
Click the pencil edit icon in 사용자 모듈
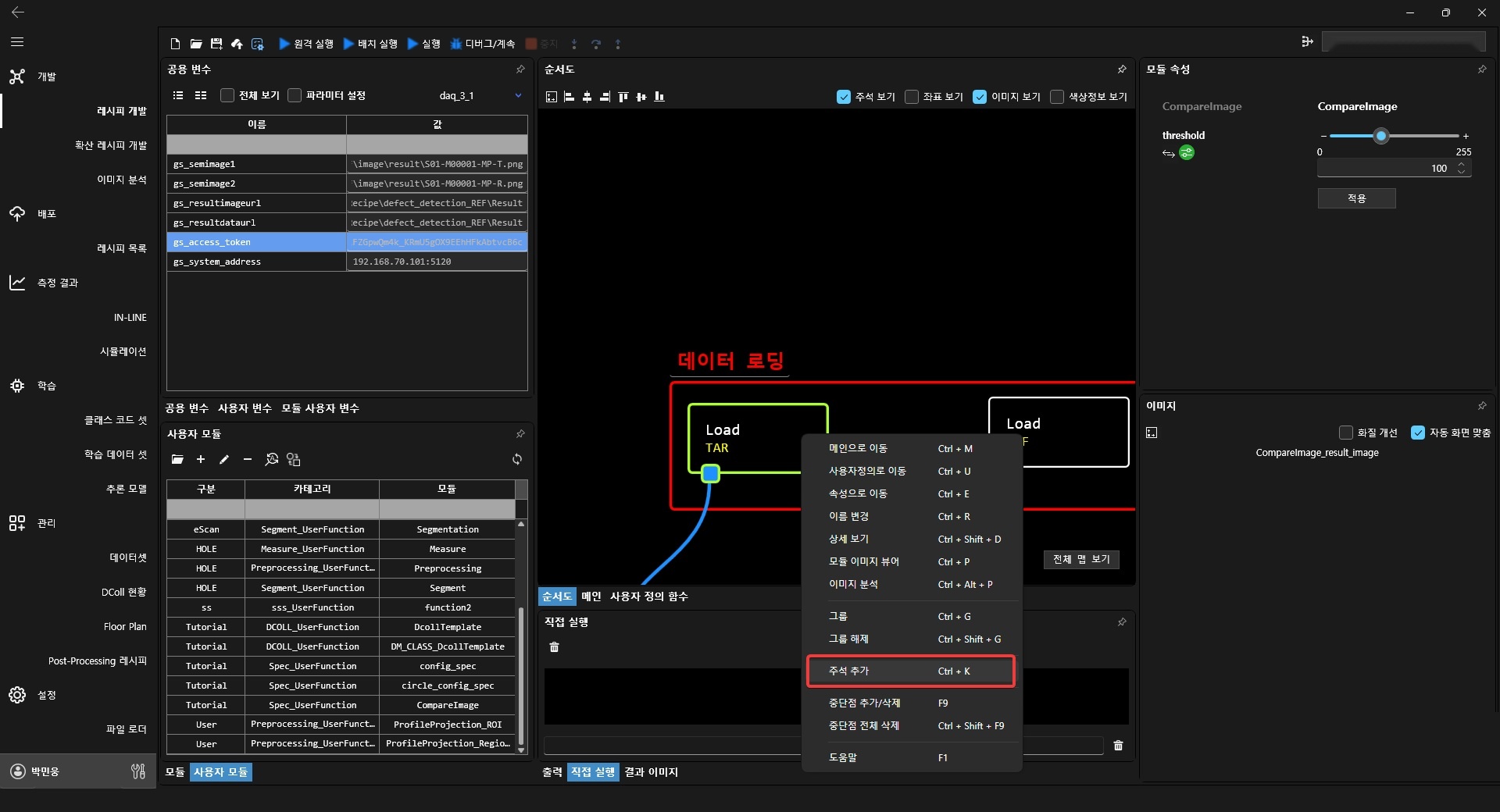tap(224, 460)
